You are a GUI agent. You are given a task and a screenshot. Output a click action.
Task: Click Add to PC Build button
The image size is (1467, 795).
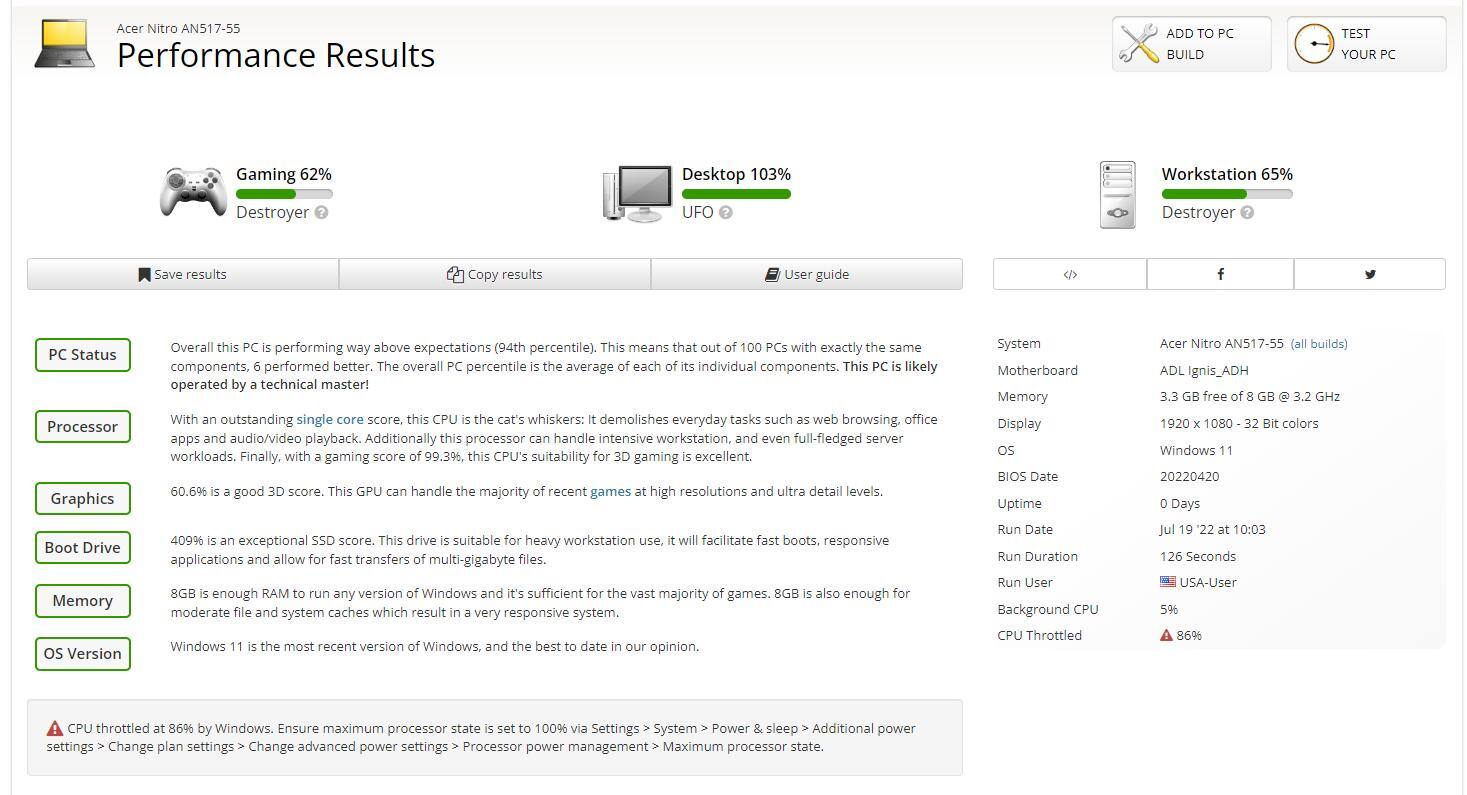click(x=1191, y=44)
